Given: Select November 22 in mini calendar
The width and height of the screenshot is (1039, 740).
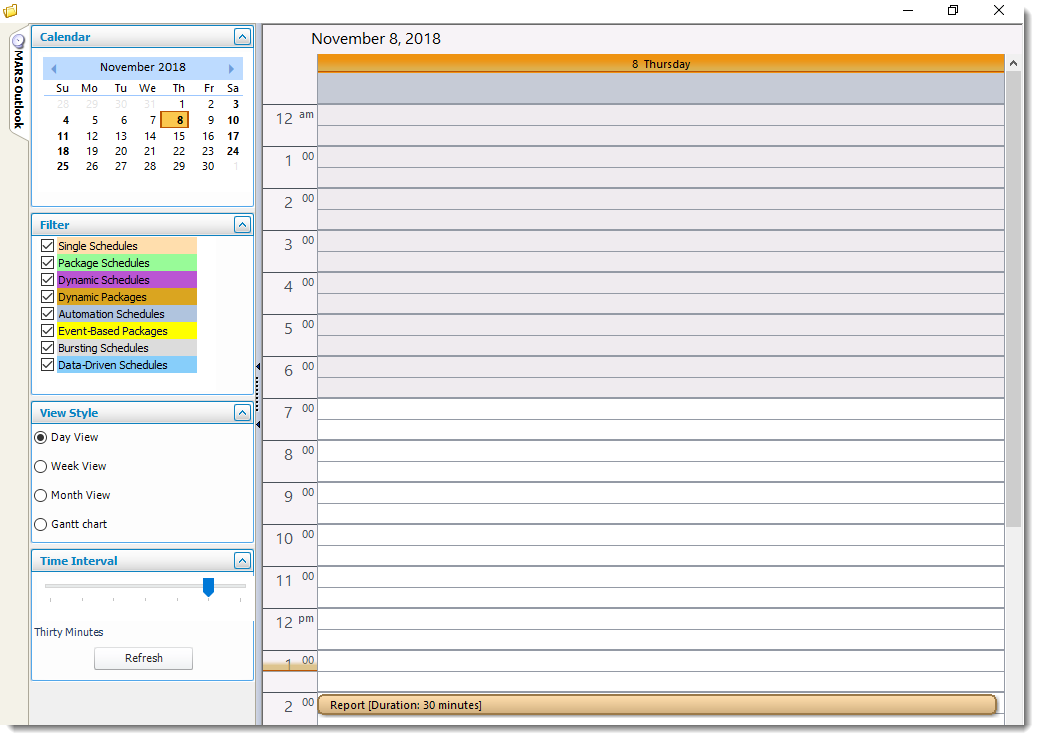Looking at the screenshot, I should point(179,151).
